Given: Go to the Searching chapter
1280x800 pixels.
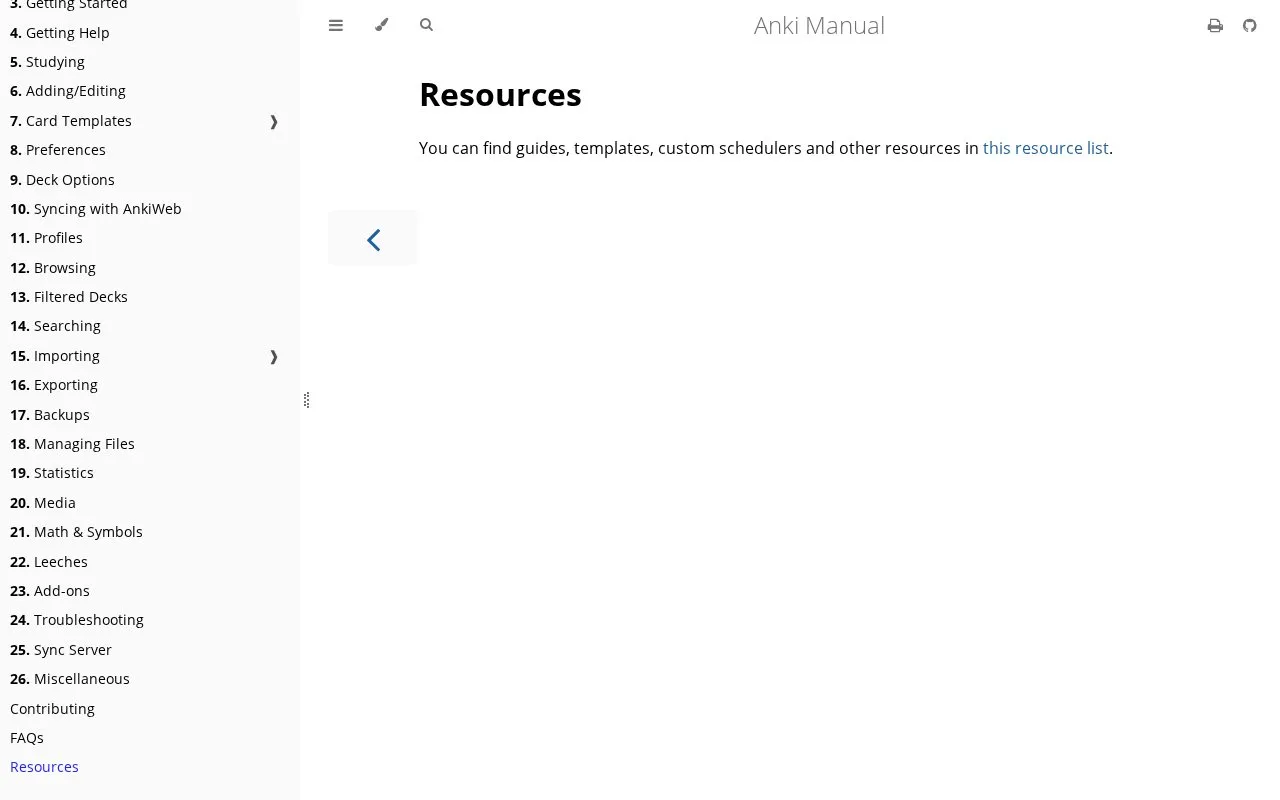Looking at the screenshot, I should pyautogui.click(x=55, y=326).
